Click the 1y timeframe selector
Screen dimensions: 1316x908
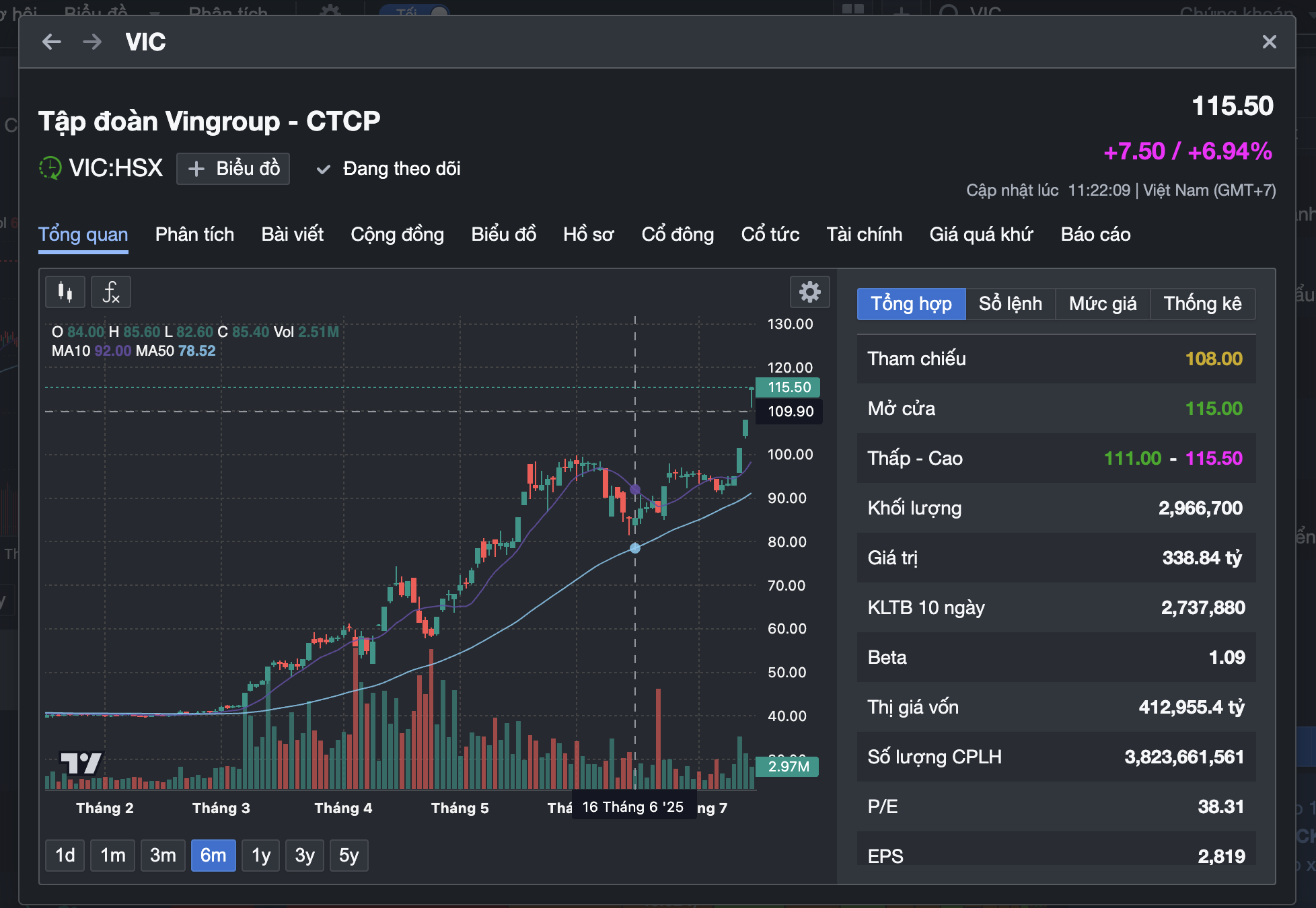click(260, 855)
